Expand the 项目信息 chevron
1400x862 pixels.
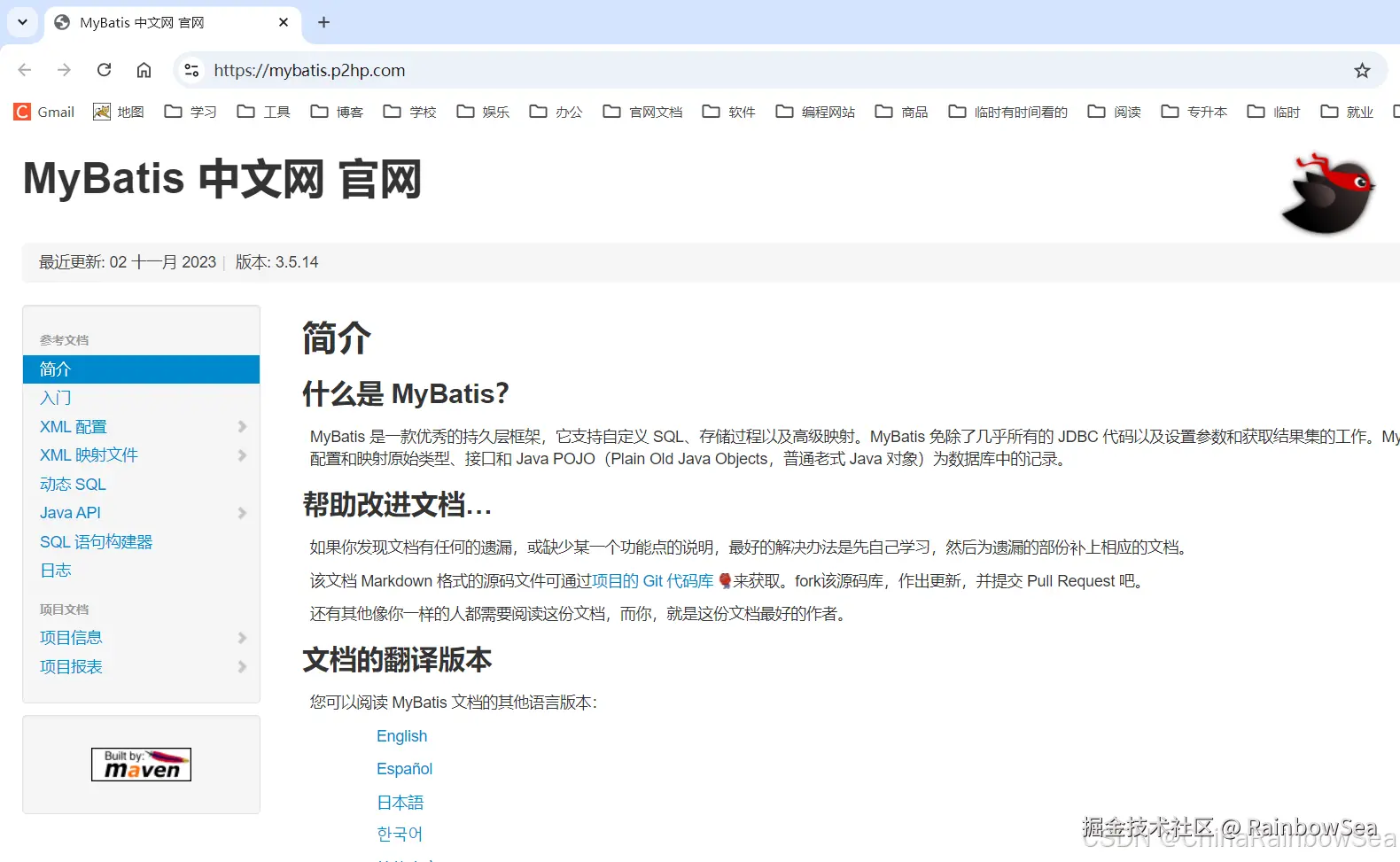pos(242,638)
